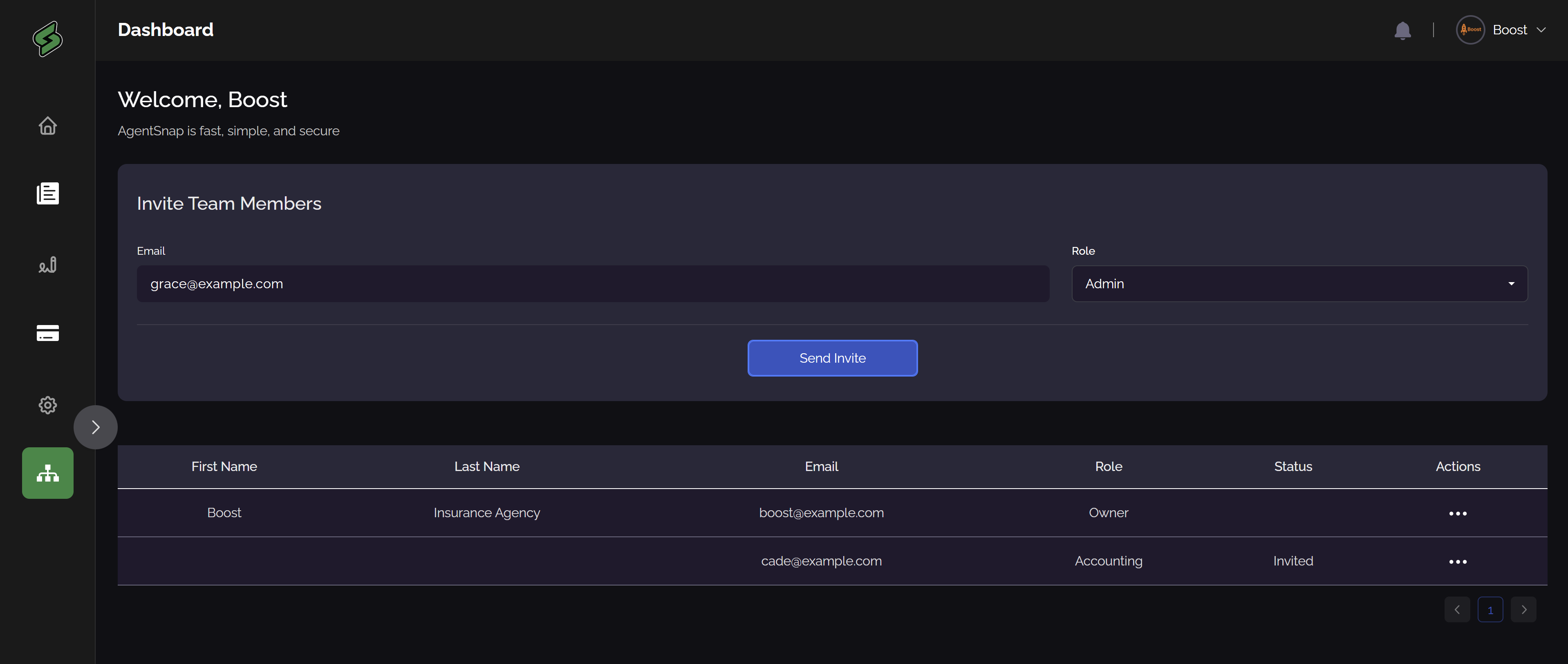The height and width of the screenshot is (664, 1568).
Task: Open actions menu for boost@example.com row
Action: click(1457, 513)
